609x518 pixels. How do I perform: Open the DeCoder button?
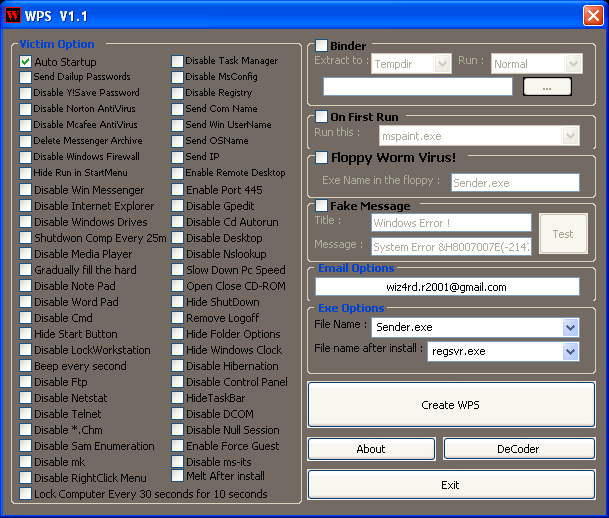pyautogui.click(x=519, y=449)
